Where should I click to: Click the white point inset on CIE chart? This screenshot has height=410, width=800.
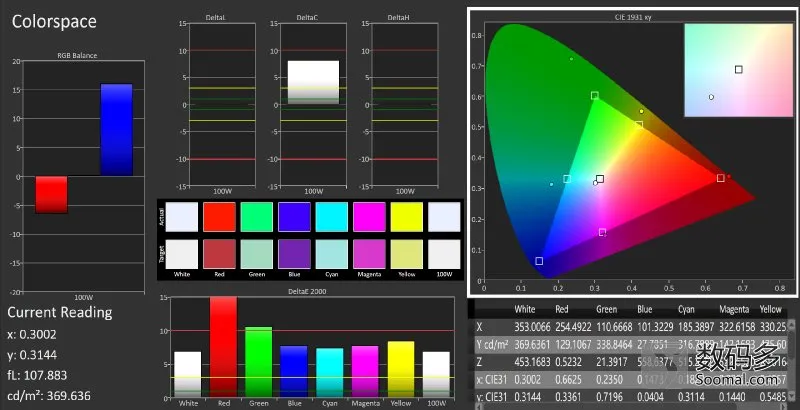pos(738,70)
